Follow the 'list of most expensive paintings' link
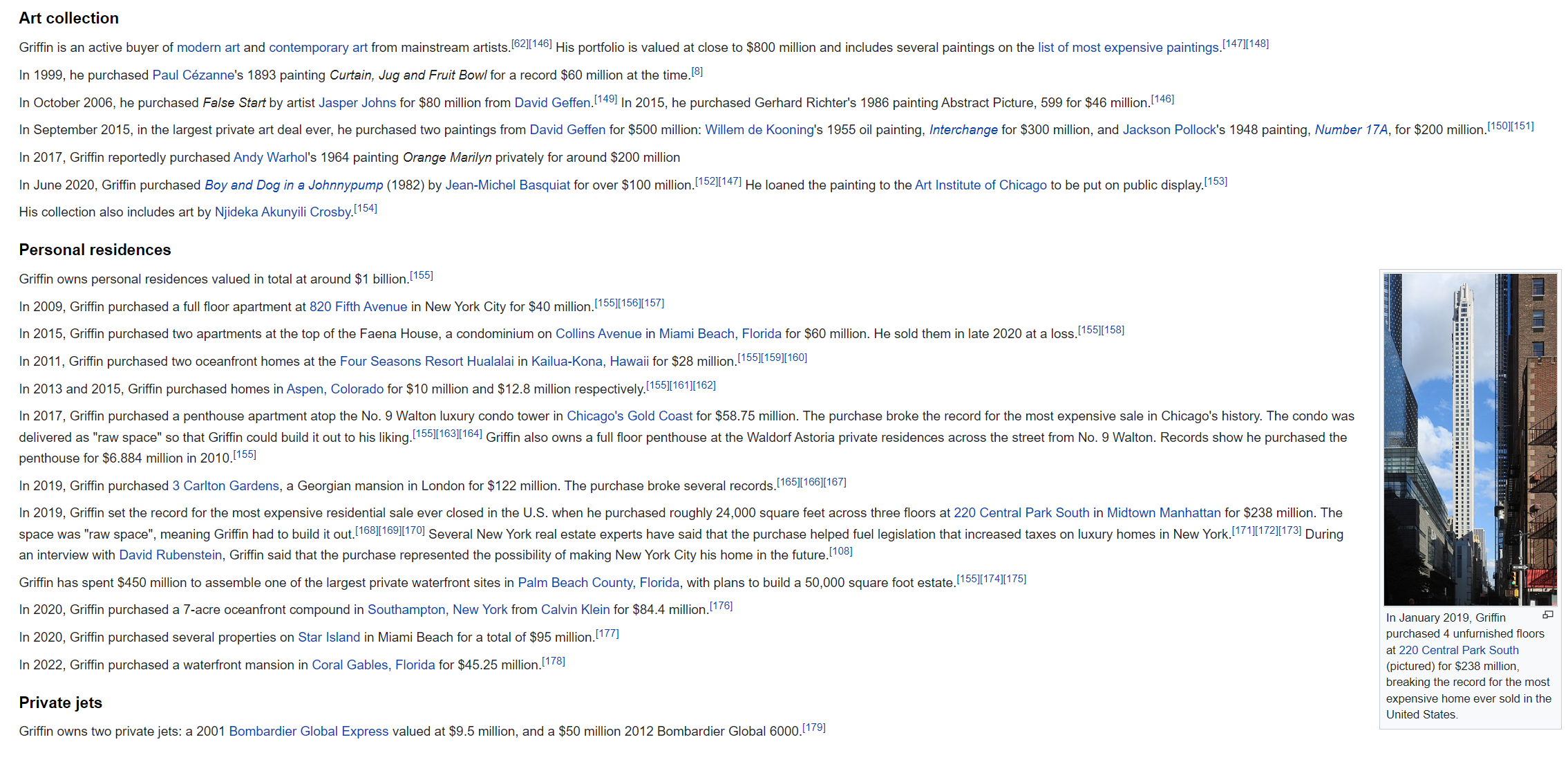1568x762 pixels. (x=1128, y=48)
